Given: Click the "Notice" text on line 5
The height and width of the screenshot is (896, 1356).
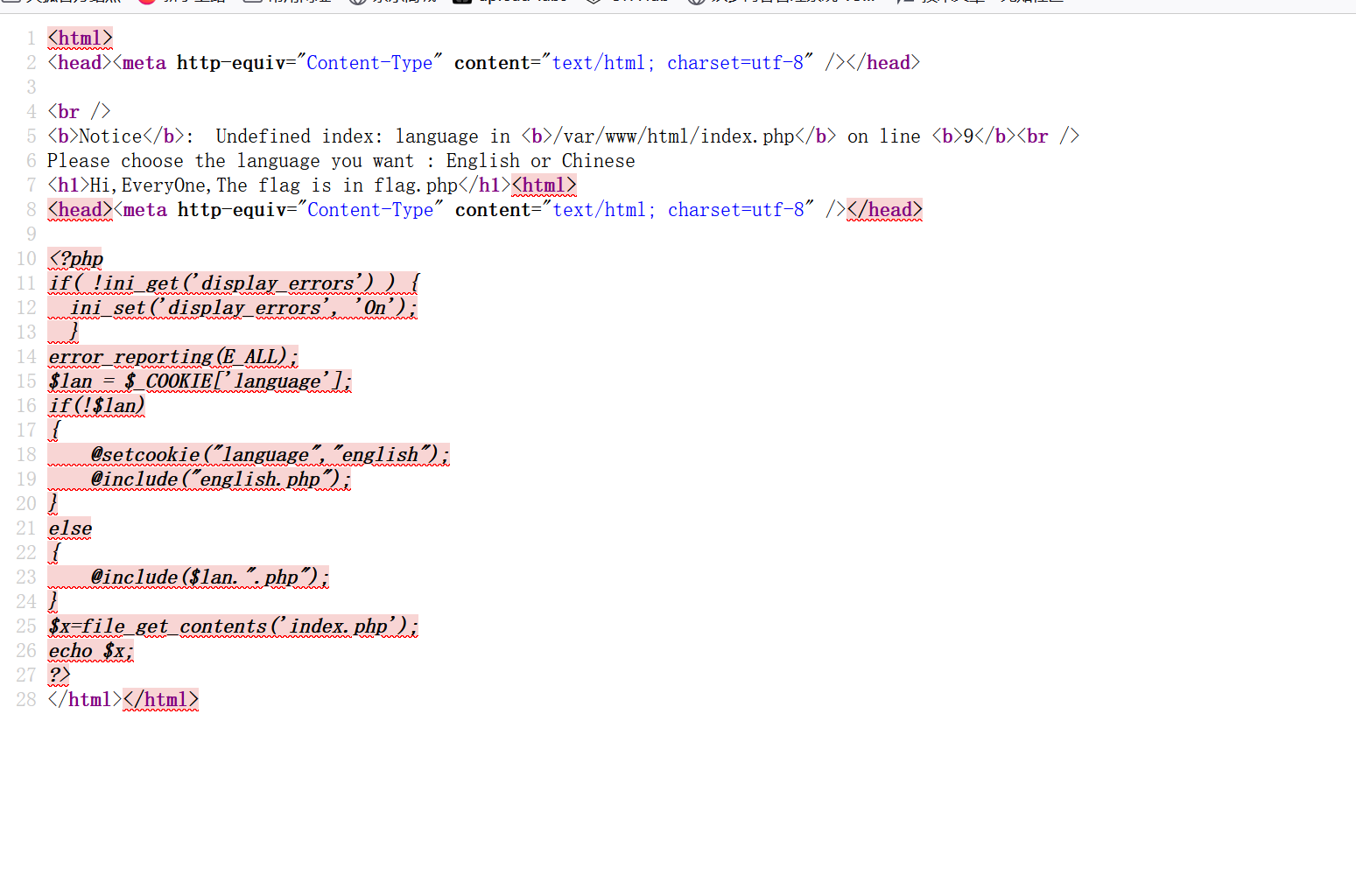Looking at the screenshot, I should click(110, 136).
